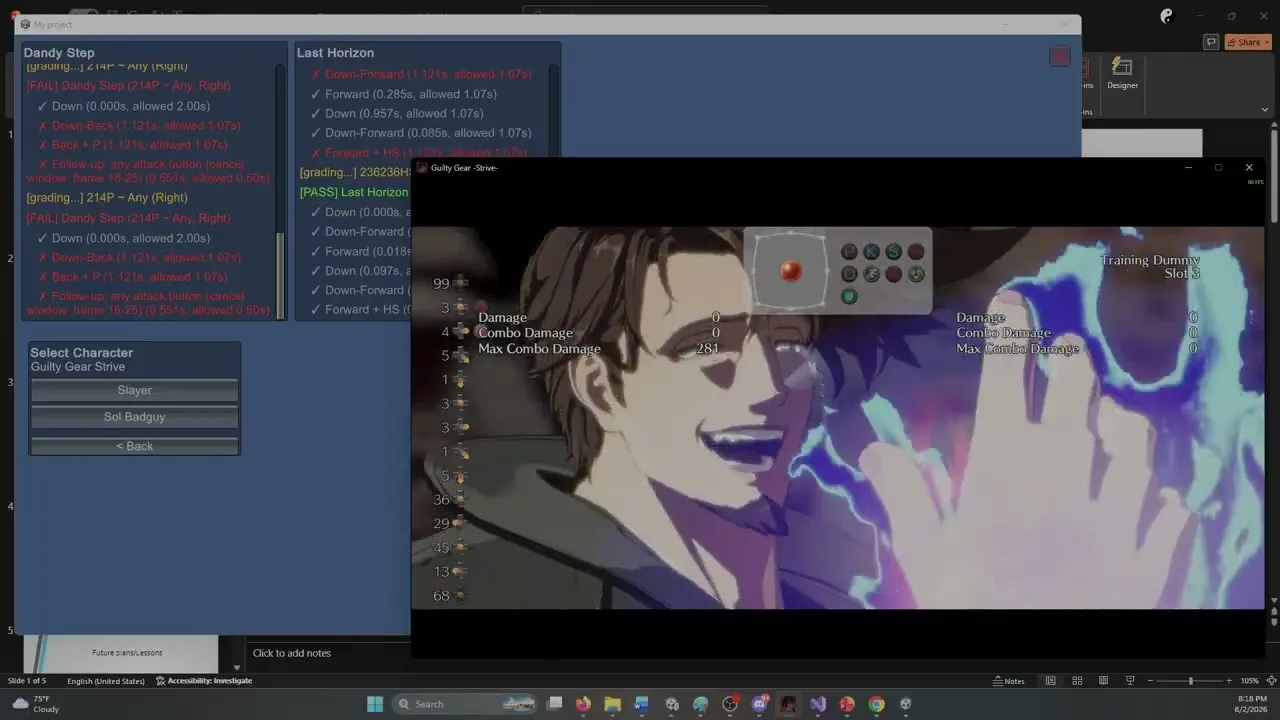Open Visual Studio from the taskbar
This screenshot has width=1280, height=720.
(x=818, y=704)
